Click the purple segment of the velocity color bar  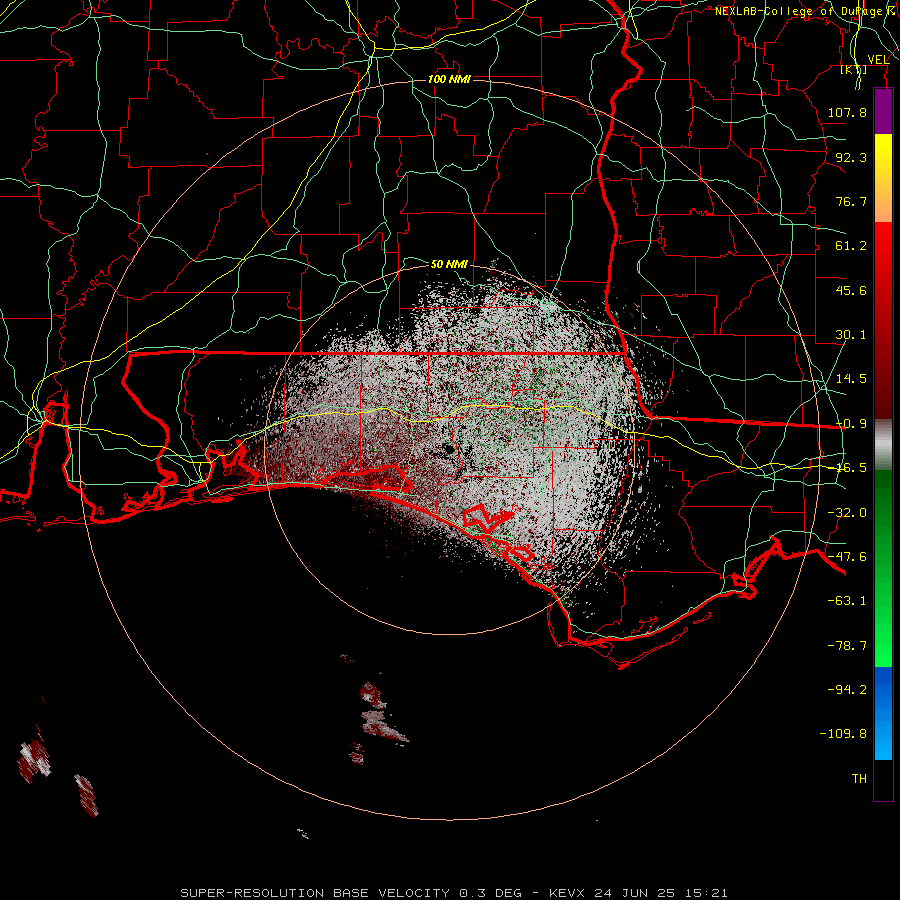tap(883, 112)
